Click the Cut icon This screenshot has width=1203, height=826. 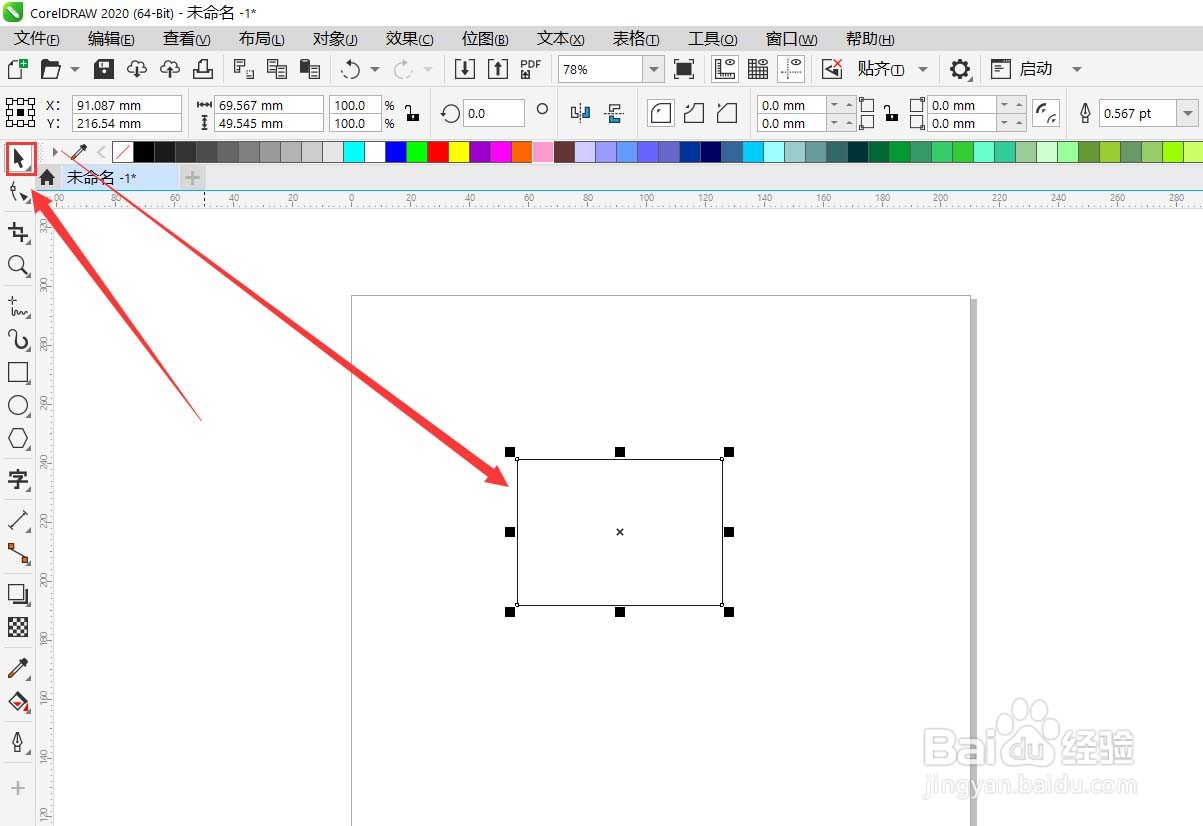(x=243, y=69)
